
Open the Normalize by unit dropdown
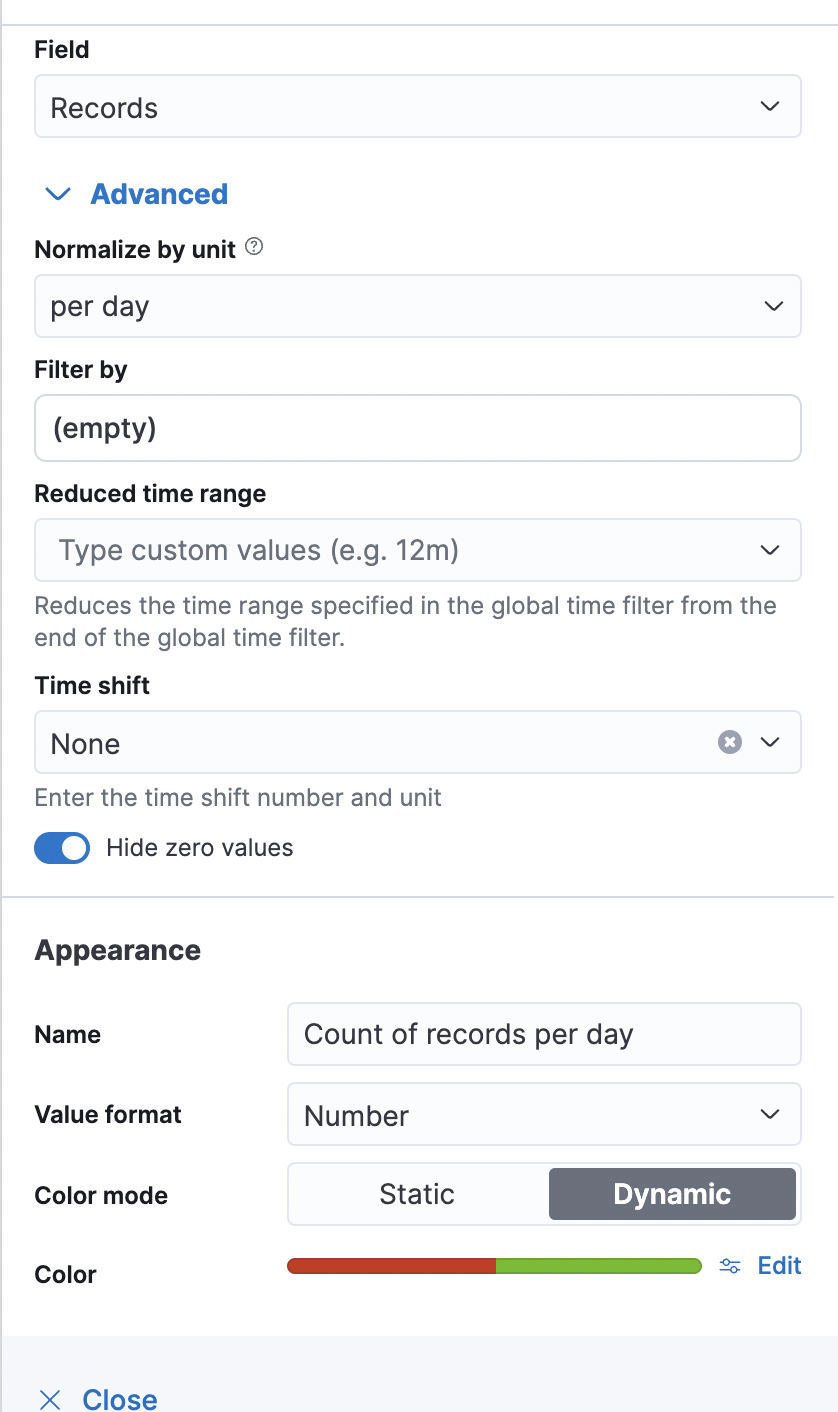417,306
